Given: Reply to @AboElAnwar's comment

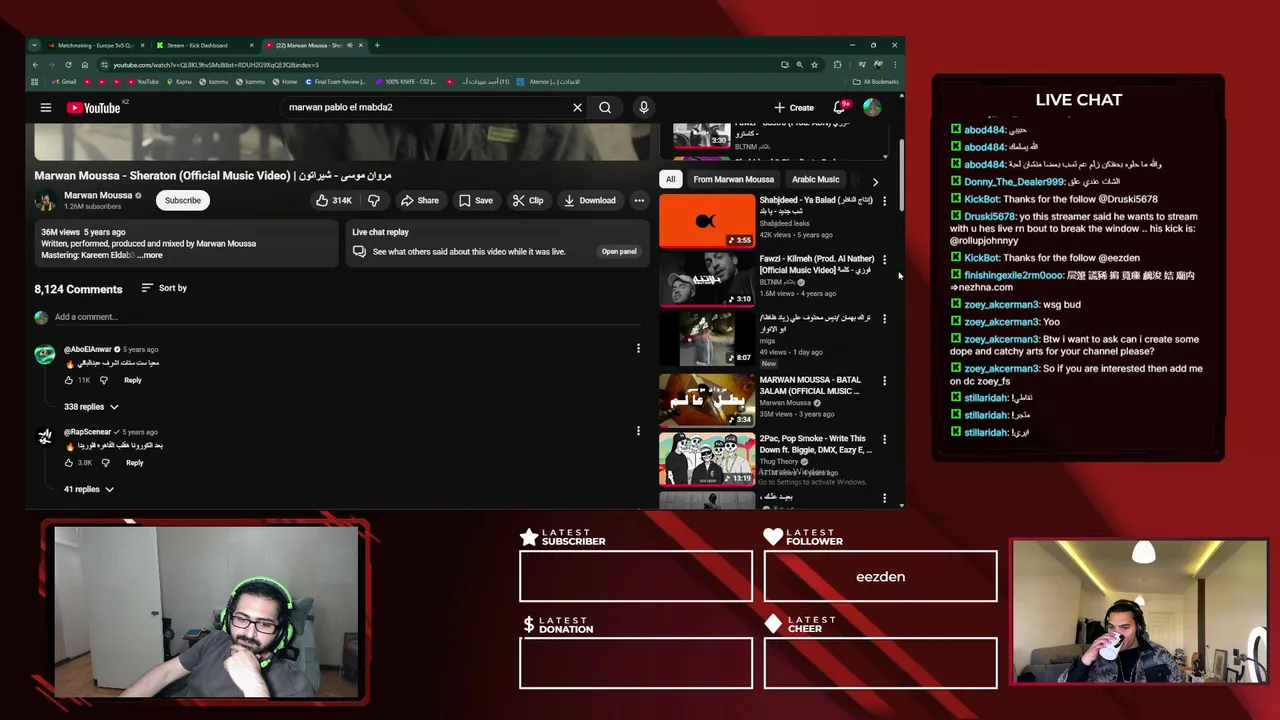Looking at the screenshot, I should pyautogui.click(x=133, y=380).
